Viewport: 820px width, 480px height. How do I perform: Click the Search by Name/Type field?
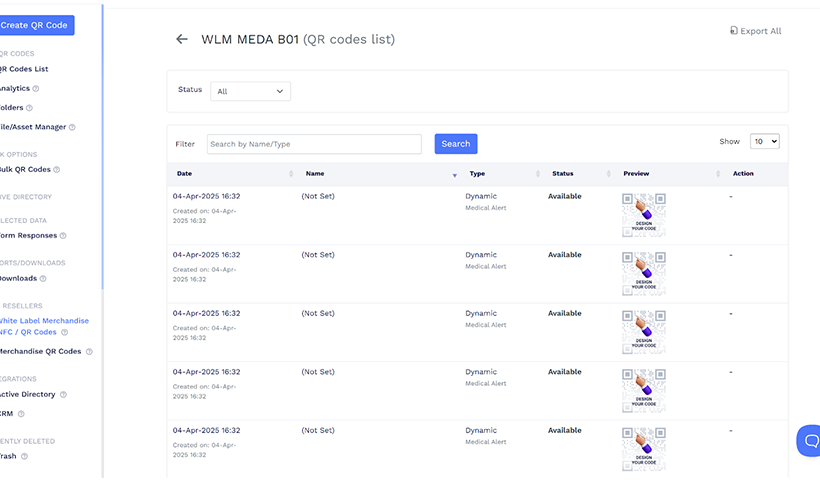point(314,144)
